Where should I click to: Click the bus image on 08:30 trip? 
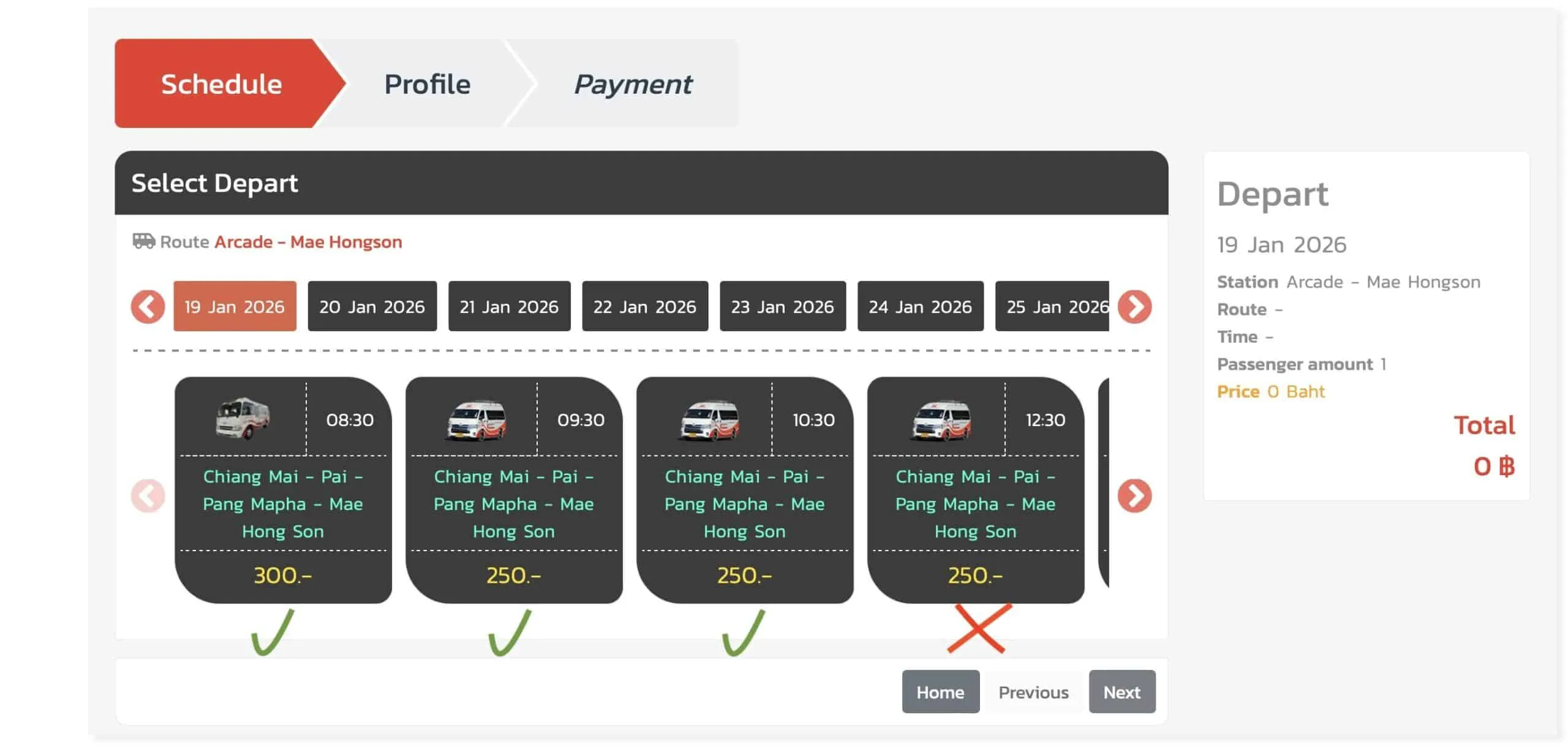tap(243, 419)
